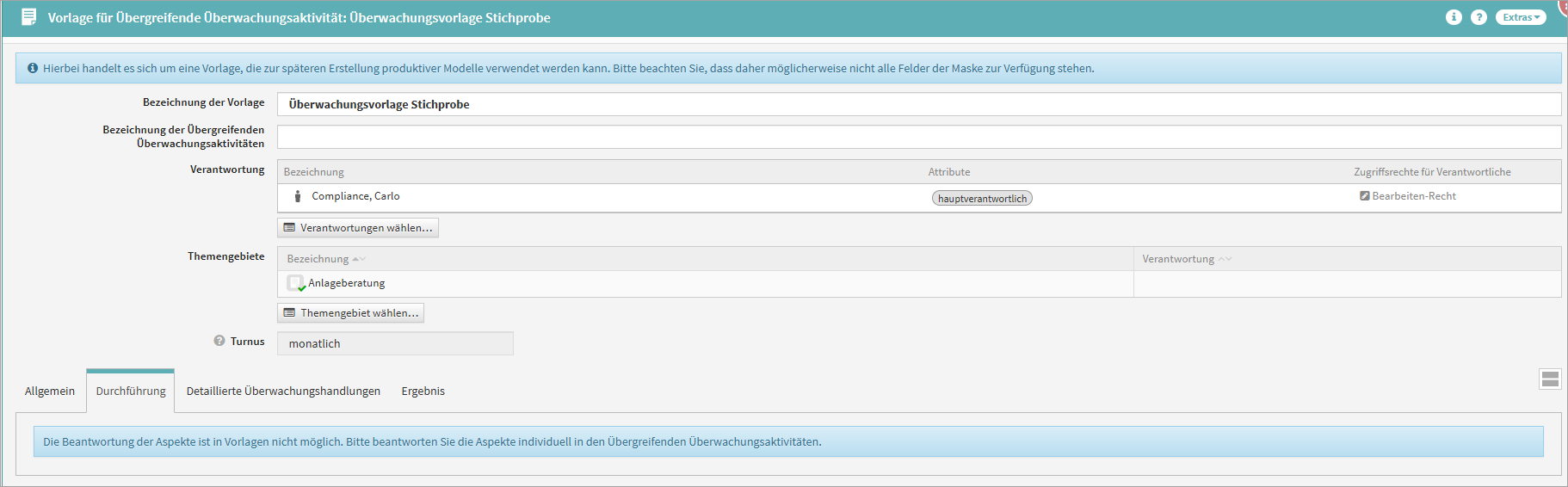Viewport: 1568px width, 487px height.
Task: Click the Turnus help question mark icon
Action: click(219, 341)
